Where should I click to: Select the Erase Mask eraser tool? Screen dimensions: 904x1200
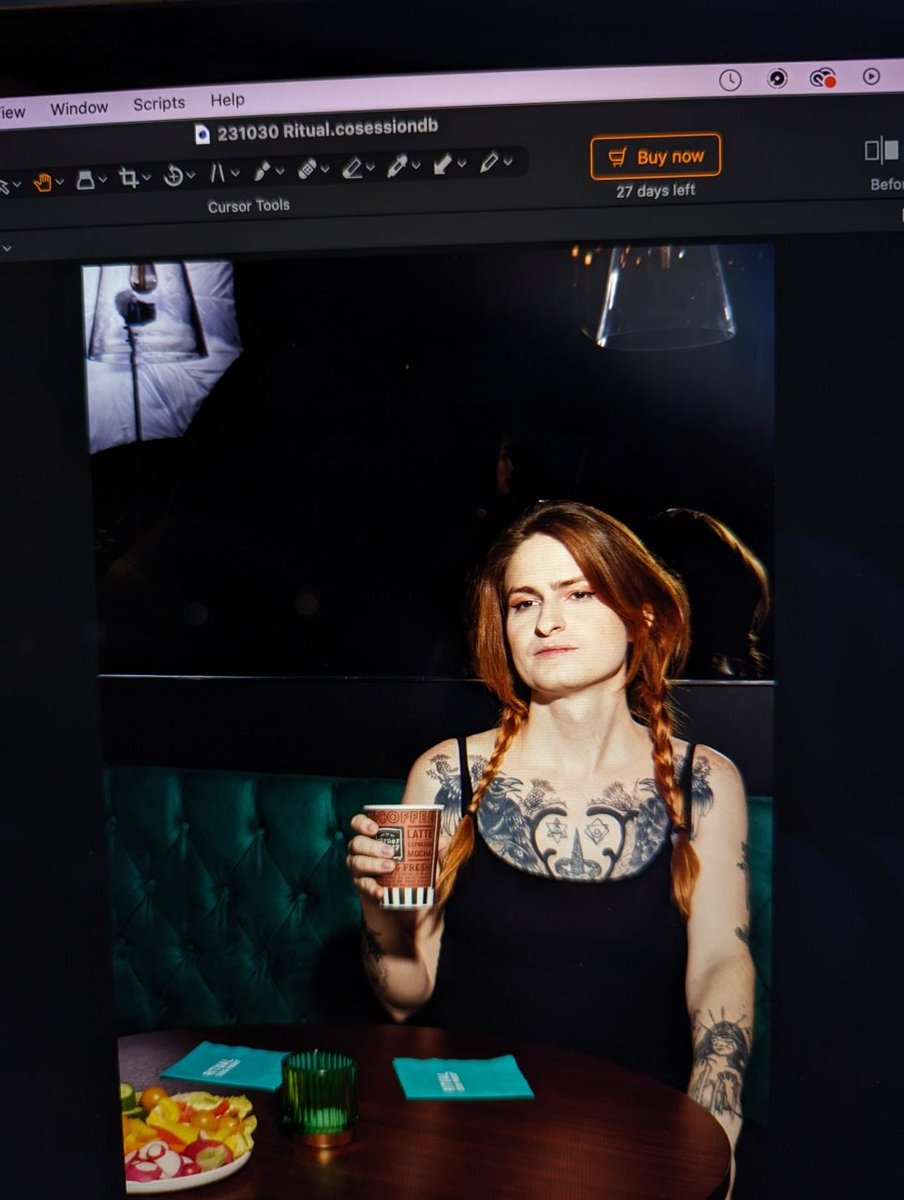[352, 168]
